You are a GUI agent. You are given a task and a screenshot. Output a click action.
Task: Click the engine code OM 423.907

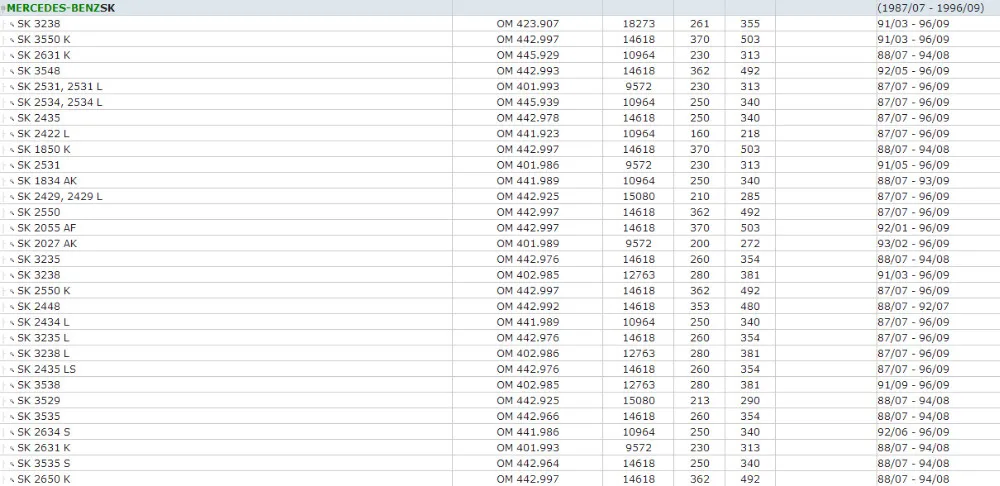click(x=527, y=24)
